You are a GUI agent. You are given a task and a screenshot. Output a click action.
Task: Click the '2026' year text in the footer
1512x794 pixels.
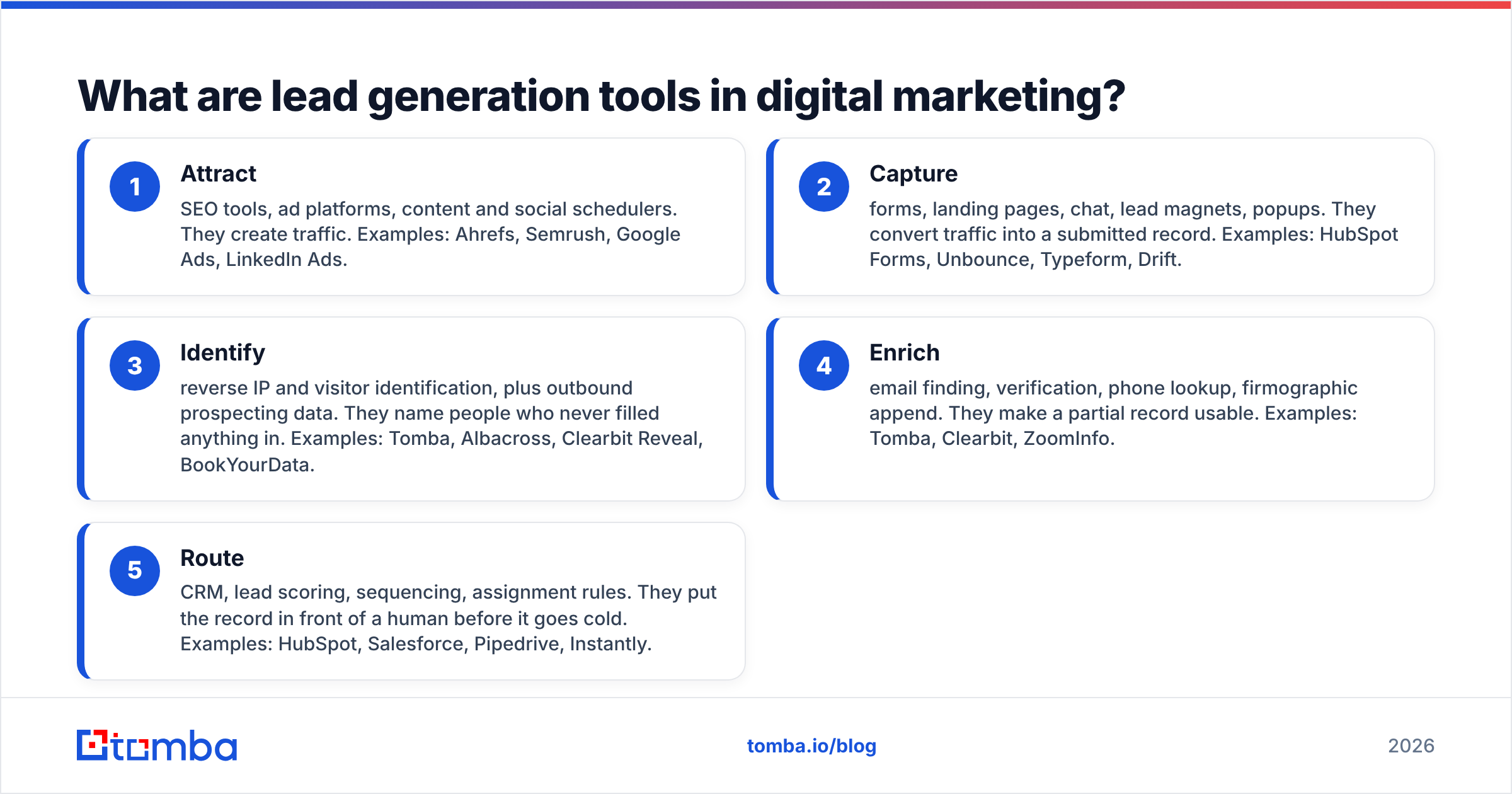pos(1411,746)
